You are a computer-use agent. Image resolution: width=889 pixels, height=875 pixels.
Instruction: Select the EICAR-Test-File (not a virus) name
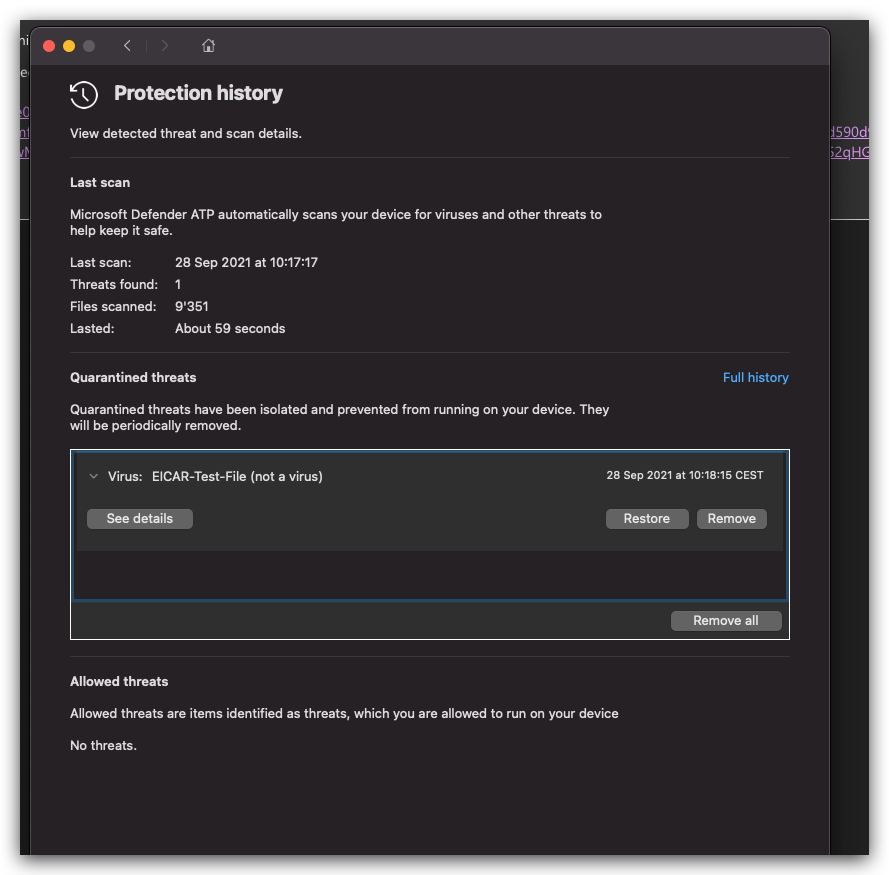[x=237, y=477]
